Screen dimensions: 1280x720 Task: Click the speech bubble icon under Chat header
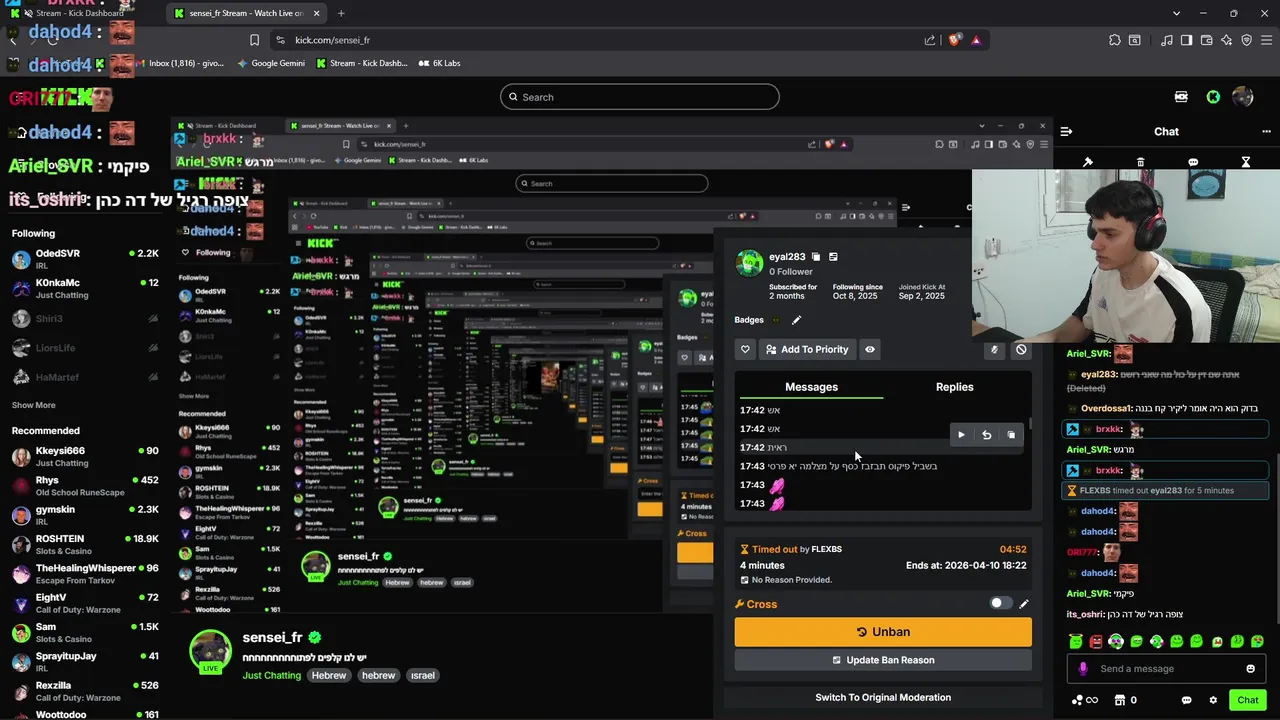point(1193,162)
